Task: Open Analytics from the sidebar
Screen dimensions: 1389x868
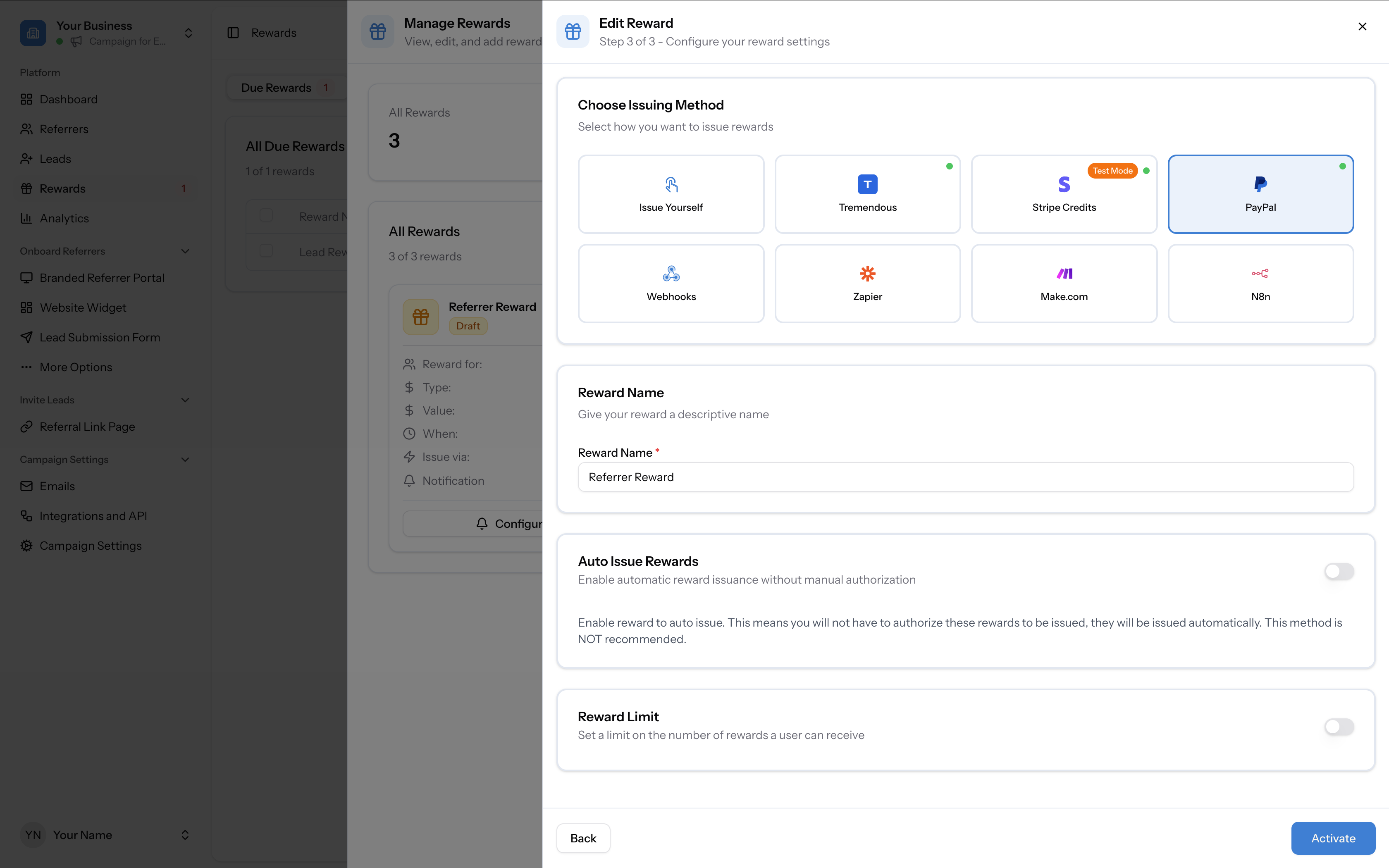Action: click(64, 218)
